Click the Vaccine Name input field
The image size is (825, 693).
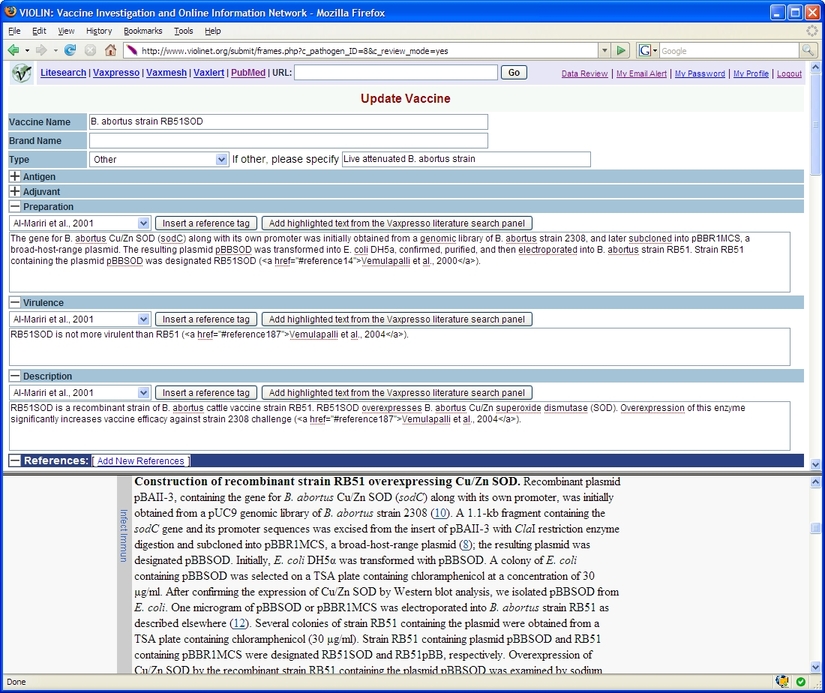tap(288, 122)
